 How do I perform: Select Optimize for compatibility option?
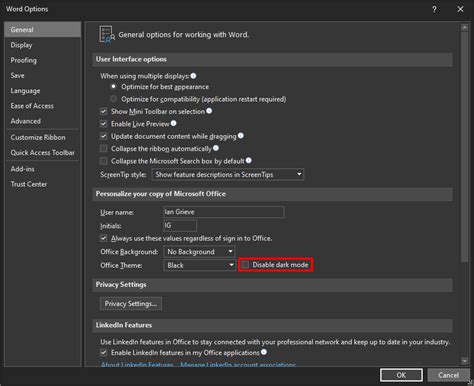[x=114, y=99]
